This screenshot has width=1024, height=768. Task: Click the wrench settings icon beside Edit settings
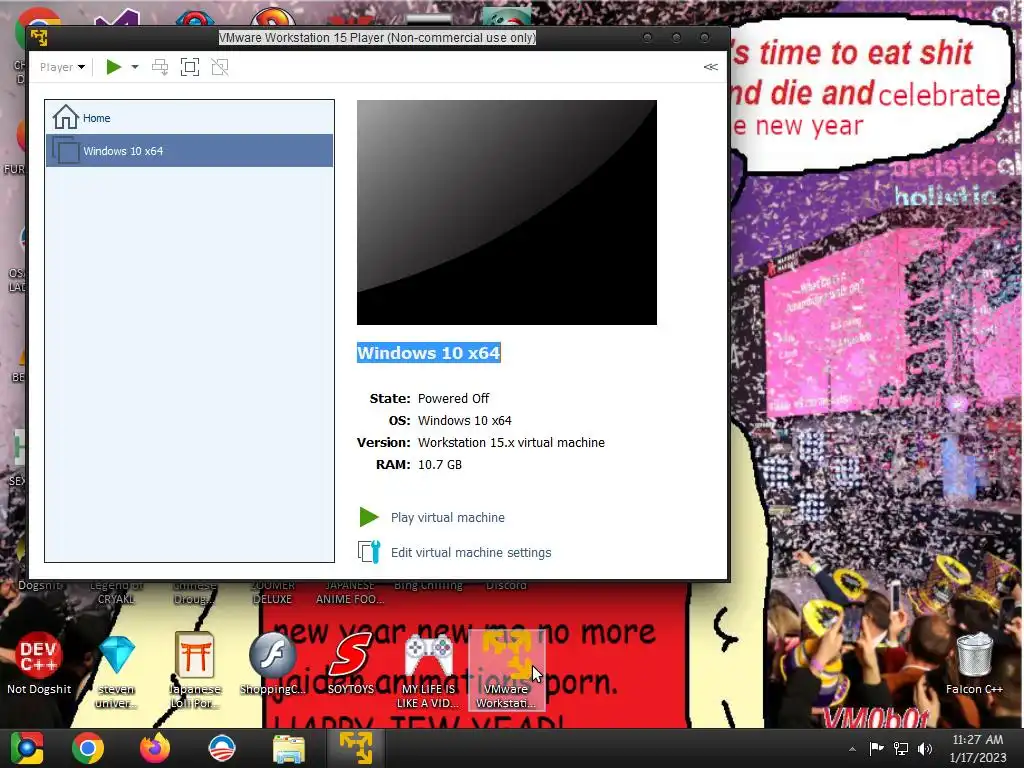(369, 552)
